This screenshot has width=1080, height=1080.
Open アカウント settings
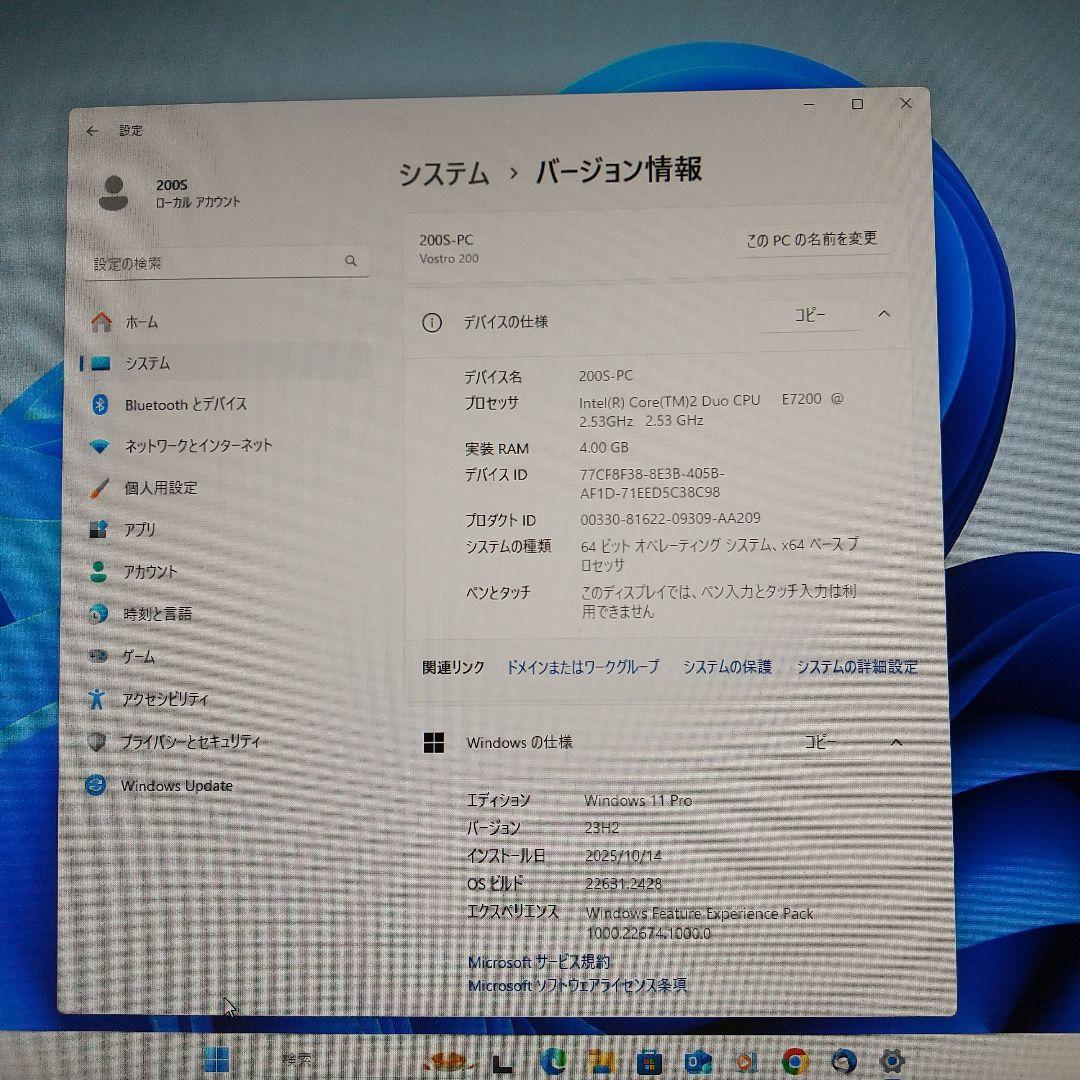[150, 572]
